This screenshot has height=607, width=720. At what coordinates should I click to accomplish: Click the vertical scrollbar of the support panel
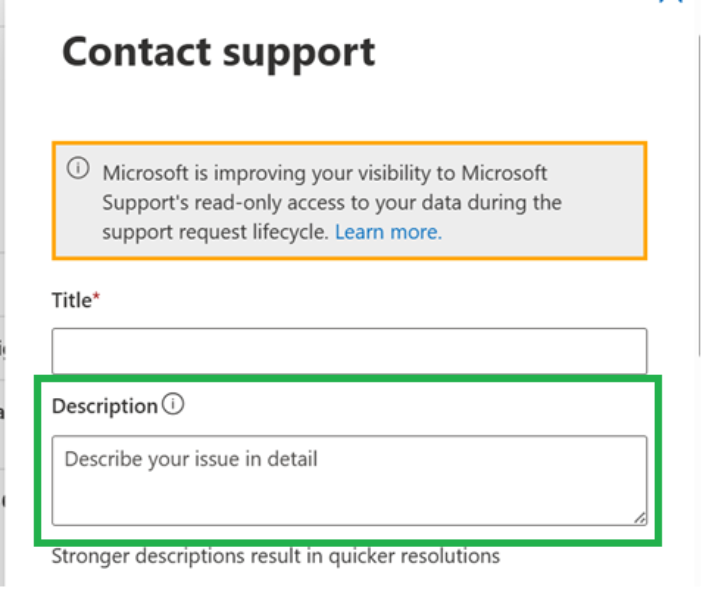pyautogui.click(x=699, y=195)
